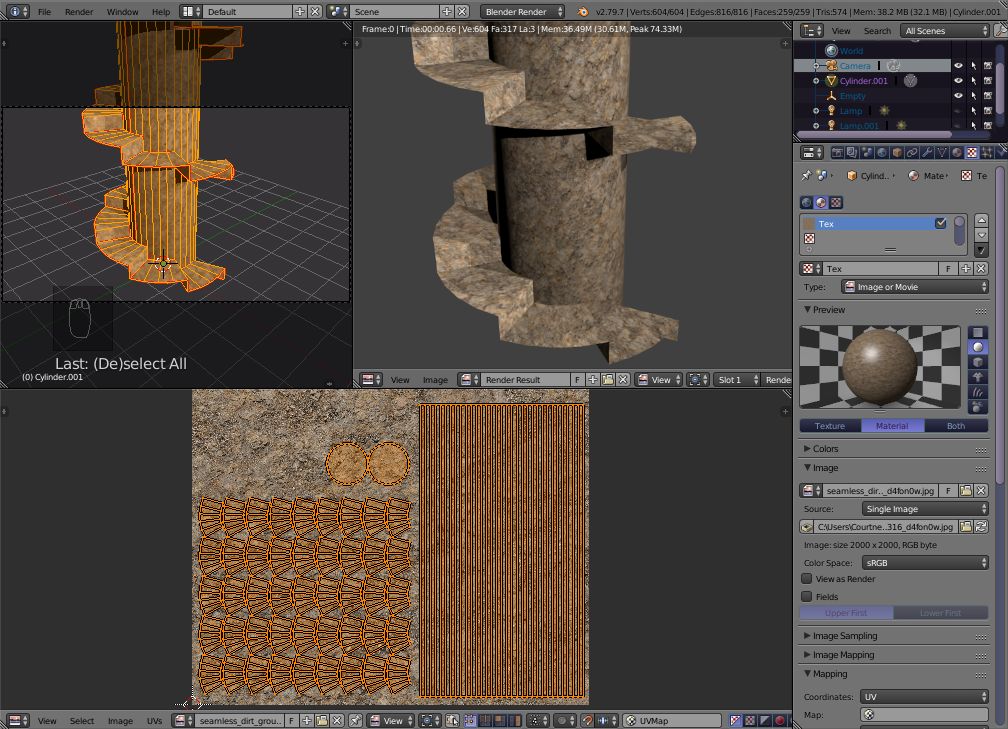Screen dimensions: 1008x729
Task: Open the Color Space sRGB dropdown
Action: (924, 563)
